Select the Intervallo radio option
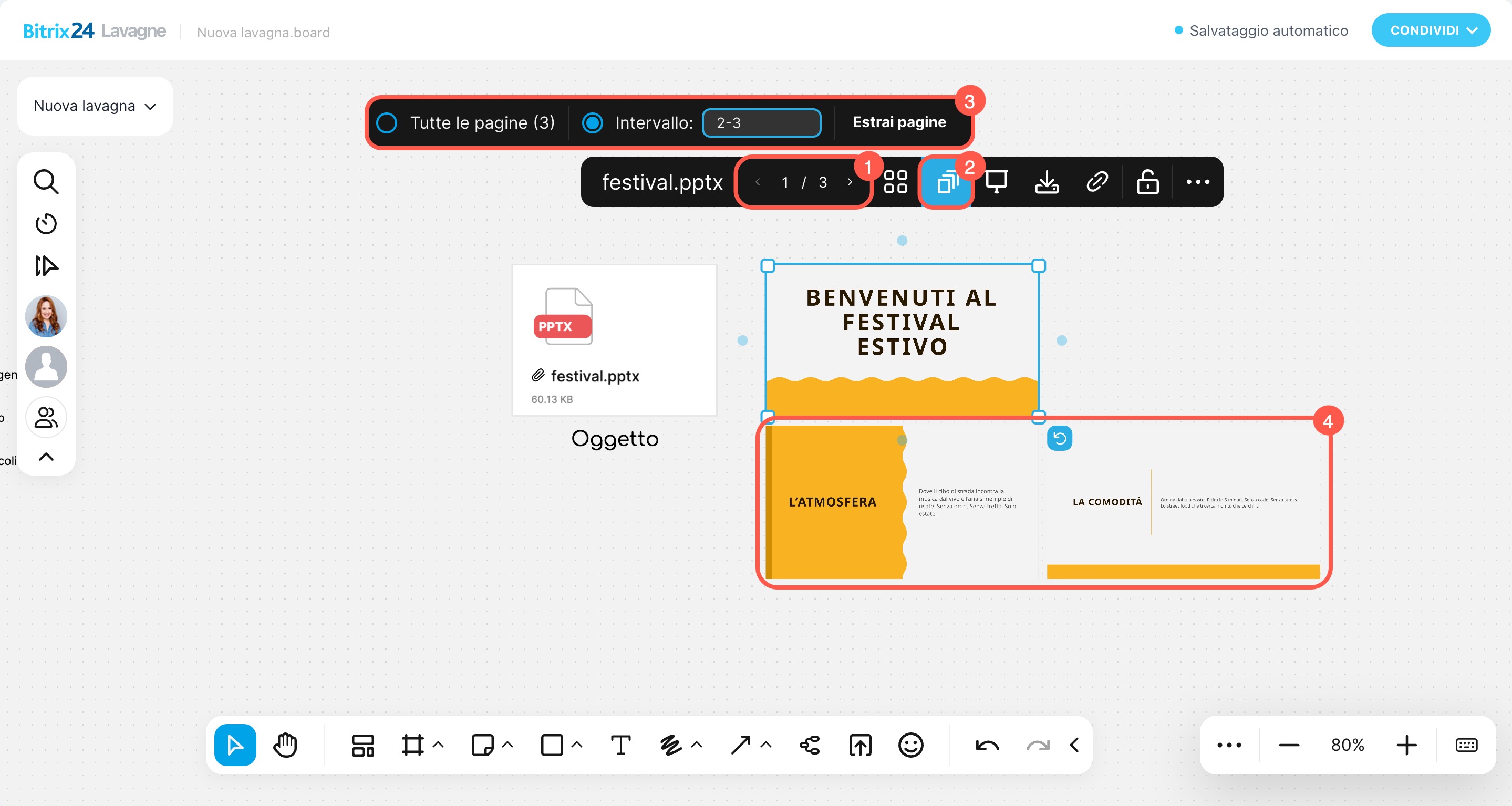Image resolution: width=1512 pixels, height=806 pixels. coord(592,123)
